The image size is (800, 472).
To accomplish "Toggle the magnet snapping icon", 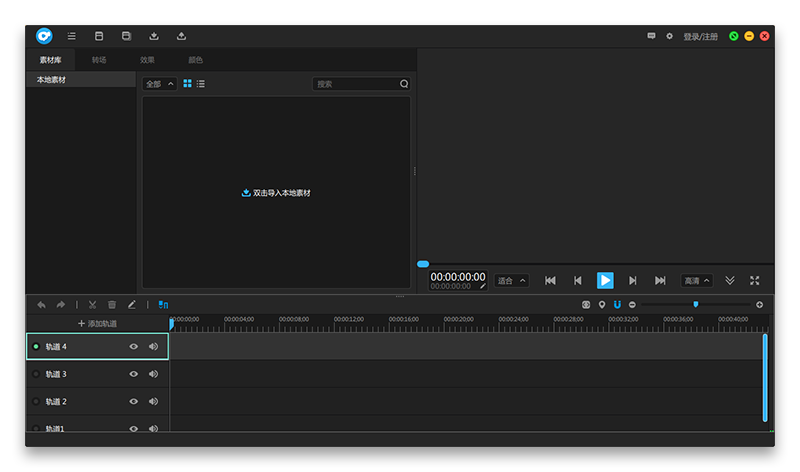I will [x=617, y=305].
